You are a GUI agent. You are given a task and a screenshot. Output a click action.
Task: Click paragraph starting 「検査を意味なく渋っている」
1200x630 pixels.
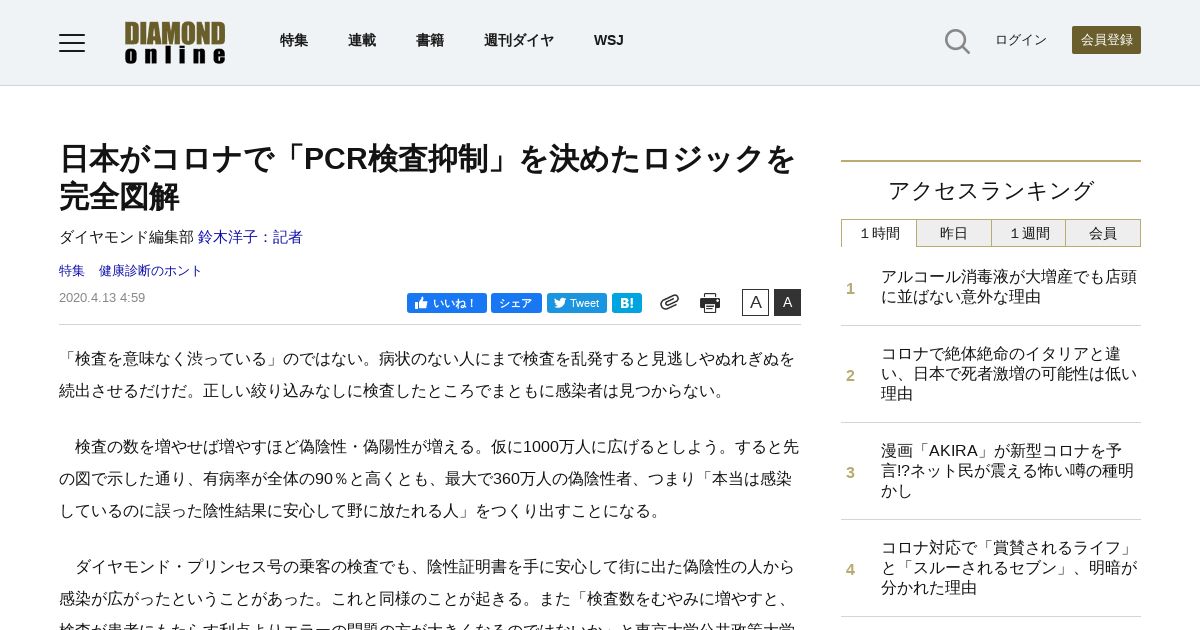click(x=428, y=374)
